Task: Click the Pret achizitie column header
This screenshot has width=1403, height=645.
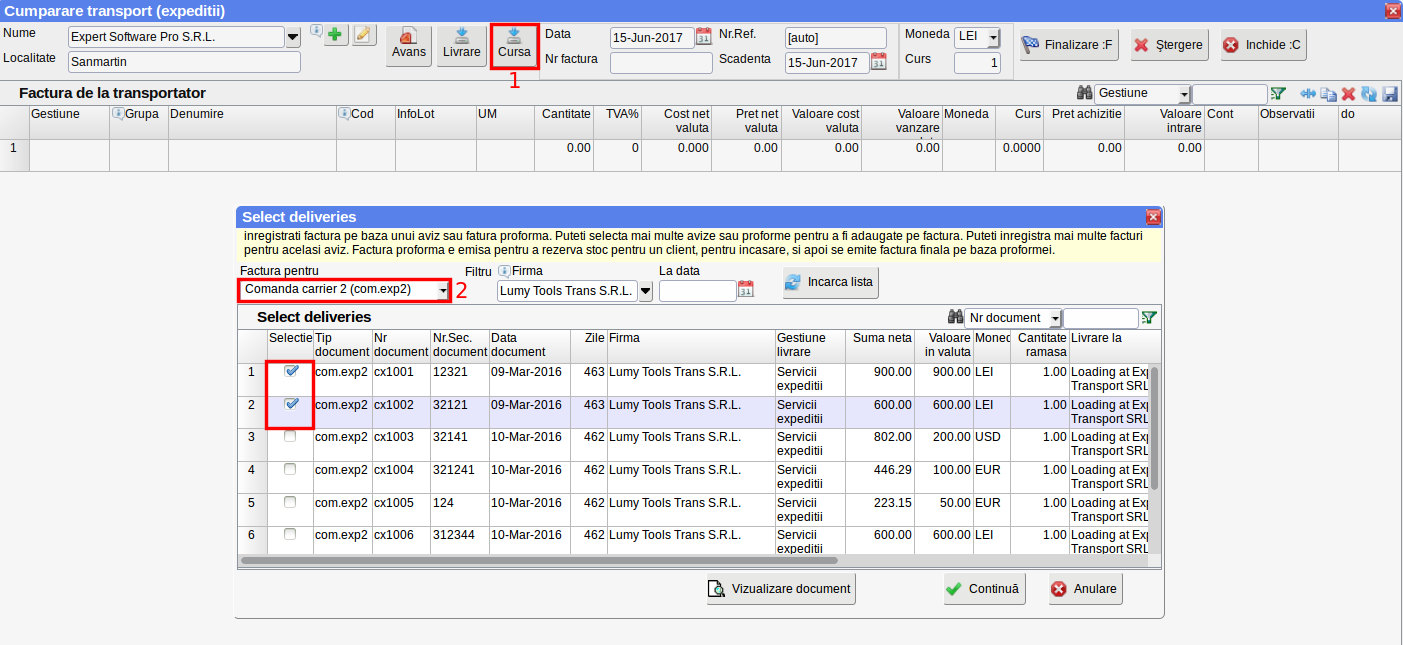Action: (x=1085, y=122)
